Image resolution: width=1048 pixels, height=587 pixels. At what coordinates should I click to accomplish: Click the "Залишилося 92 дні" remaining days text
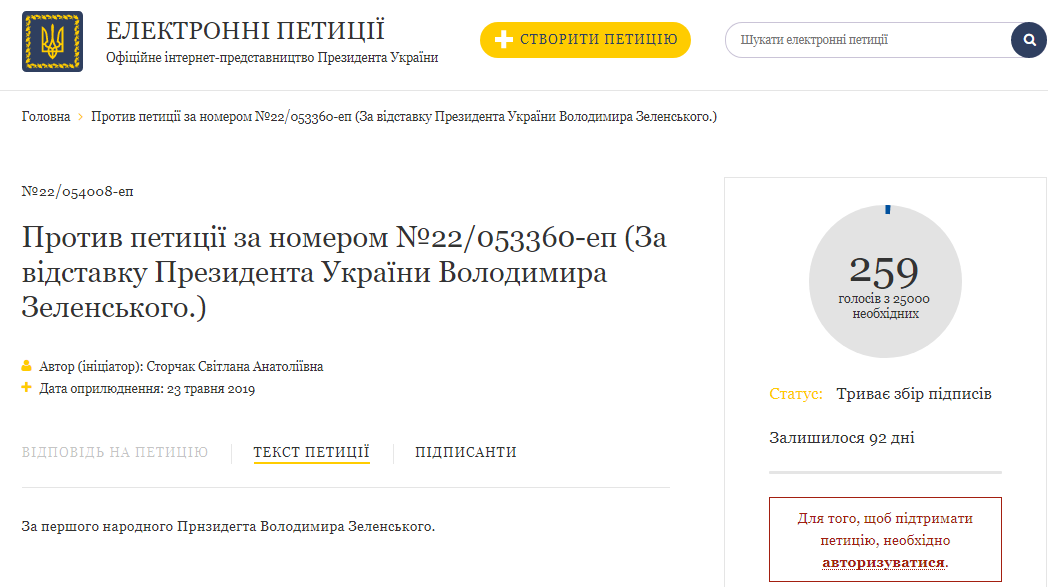pyautogui.click(x=841, y=438)
